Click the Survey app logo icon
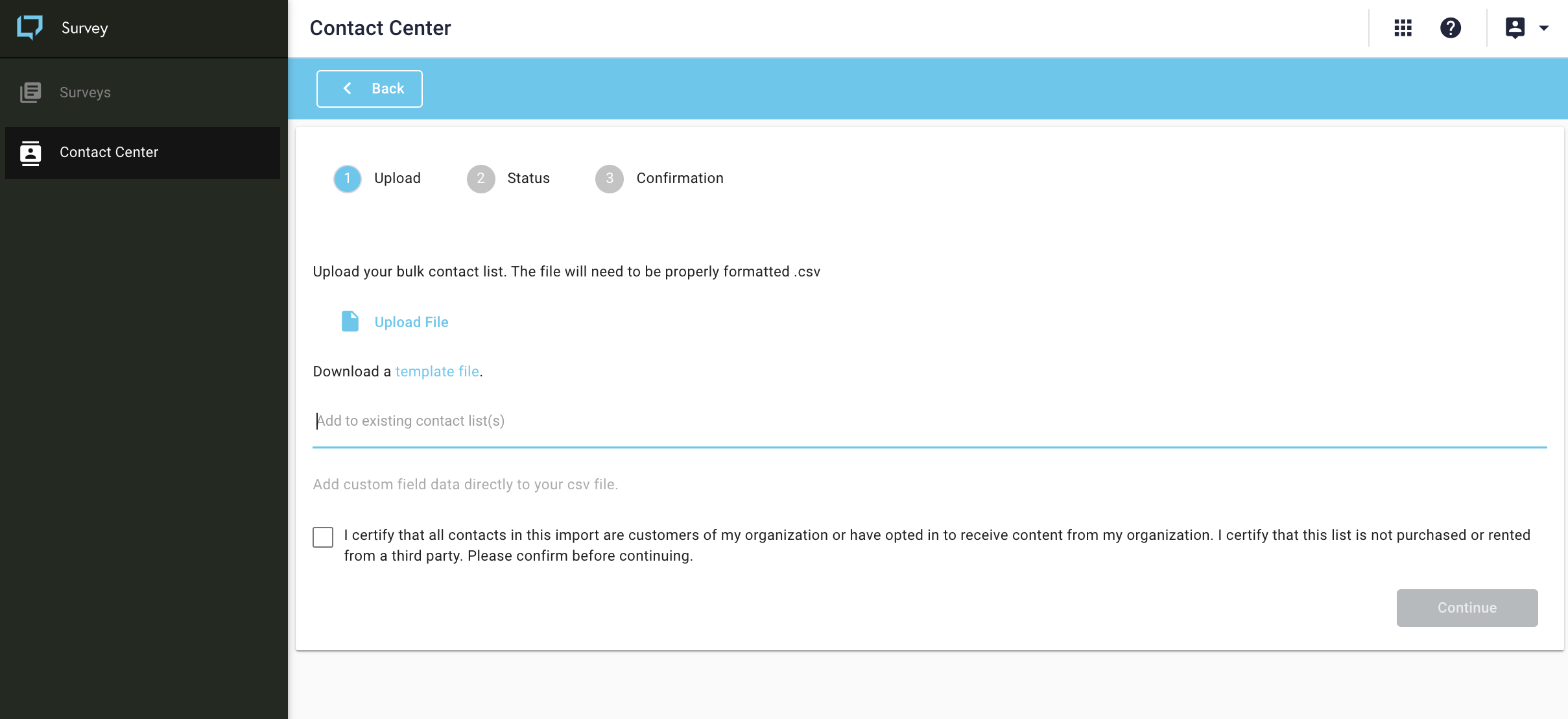The height and width of the screenshot is (719, 1568). pyautogui.click(x=30, y=27)
